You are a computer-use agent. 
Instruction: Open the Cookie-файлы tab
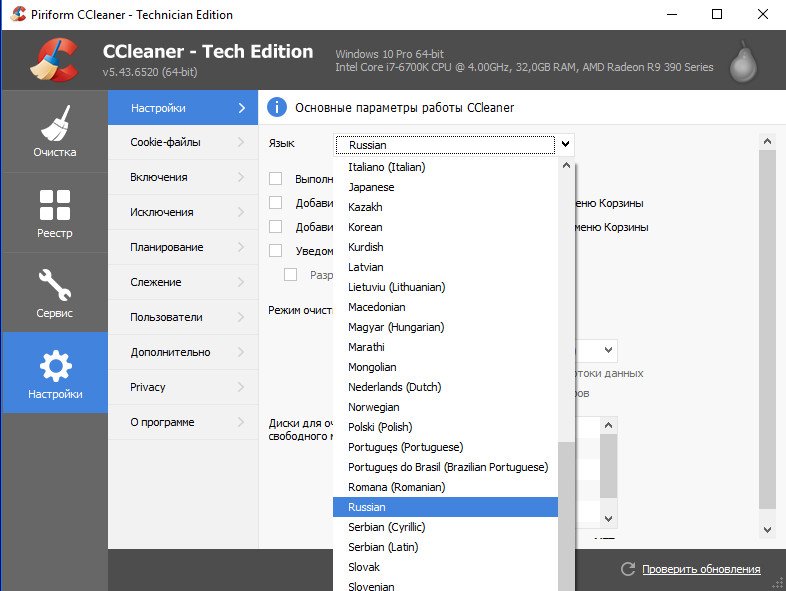click(x=183, y=142)
